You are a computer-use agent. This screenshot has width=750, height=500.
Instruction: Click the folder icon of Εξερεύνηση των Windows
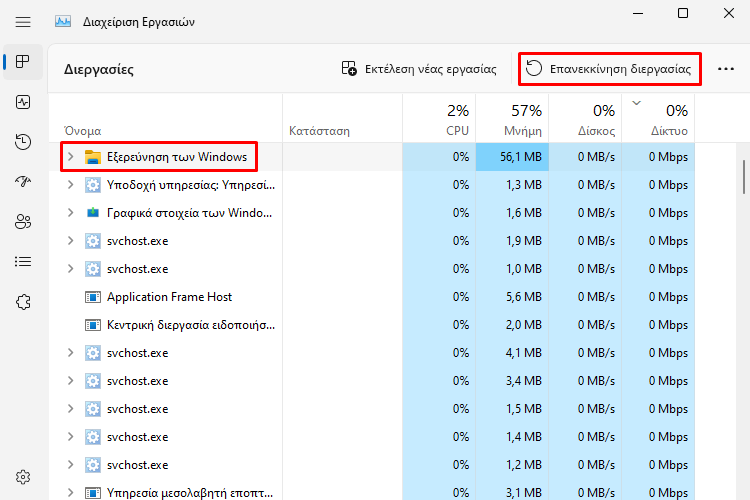click(92, 157)
